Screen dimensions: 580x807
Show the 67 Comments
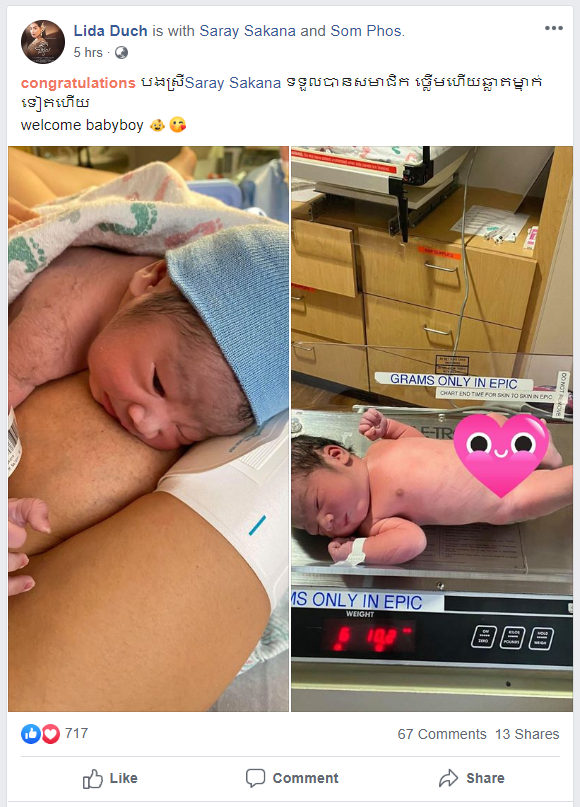click(x=442, y=734)
